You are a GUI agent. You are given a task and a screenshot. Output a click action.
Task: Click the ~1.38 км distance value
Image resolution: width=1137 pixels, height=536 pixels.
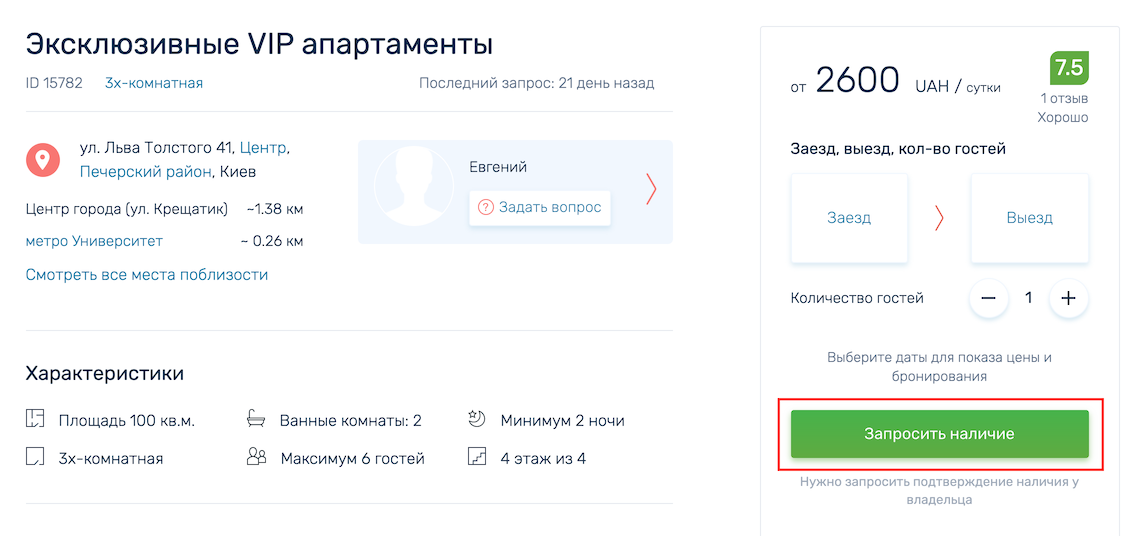275,210
